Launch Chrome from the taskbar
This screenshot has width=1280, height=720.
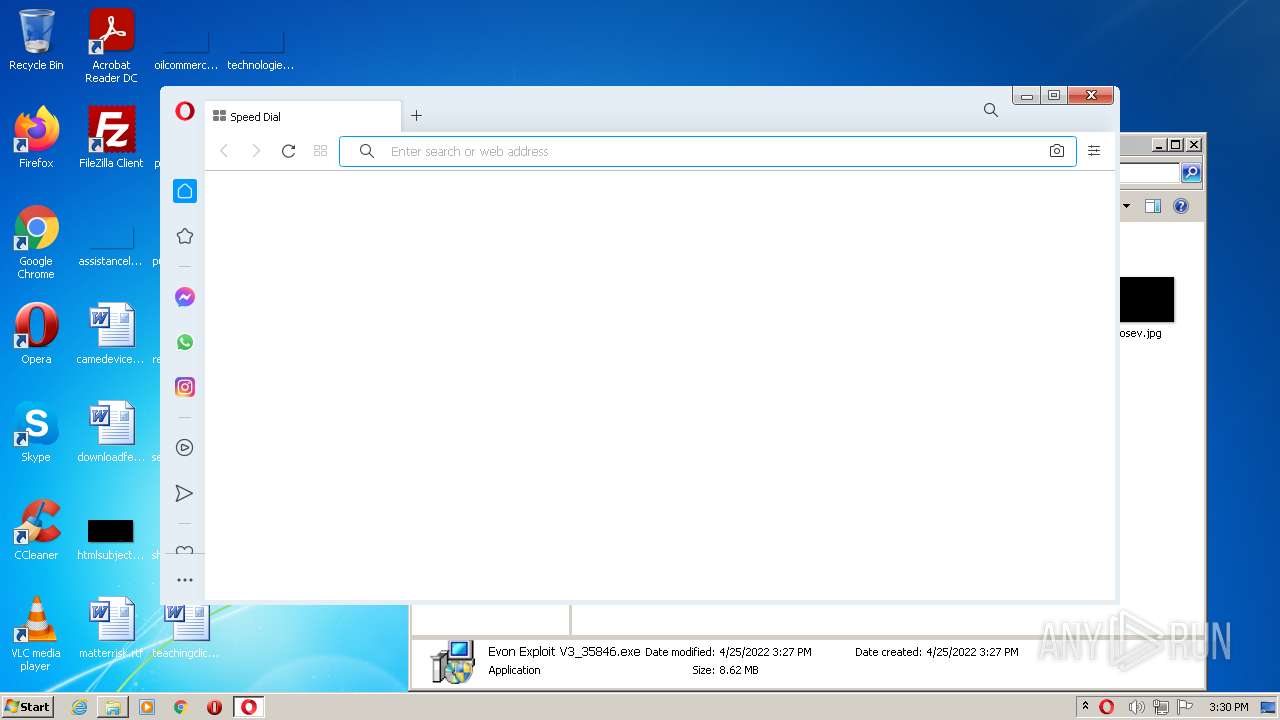[x=181, y=707]
